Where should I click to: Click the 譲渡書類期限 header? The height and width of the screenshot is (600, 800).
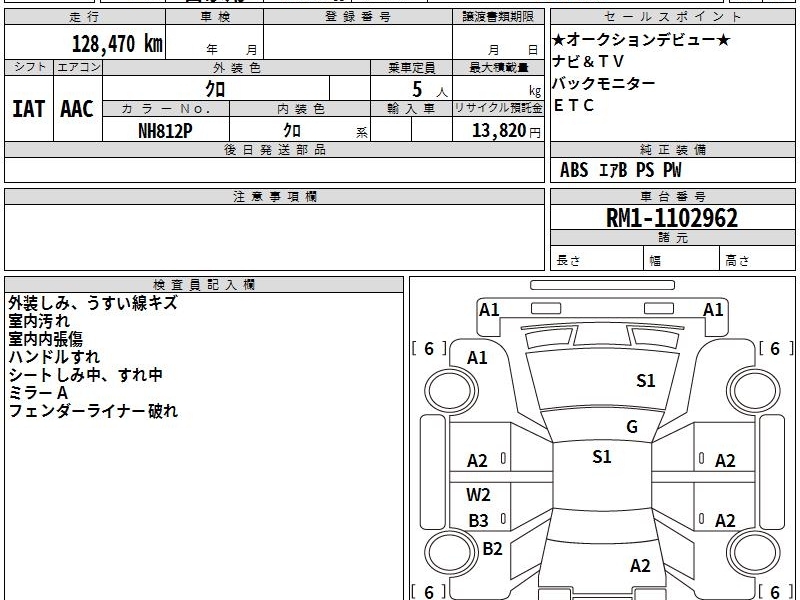click(498, 17)
